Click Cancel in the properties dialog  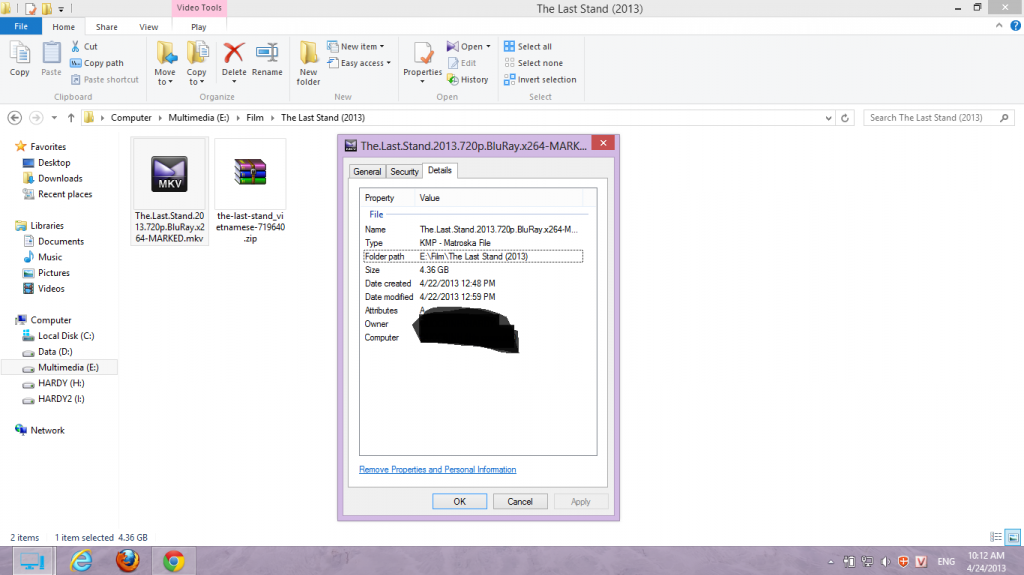[520, 501]
